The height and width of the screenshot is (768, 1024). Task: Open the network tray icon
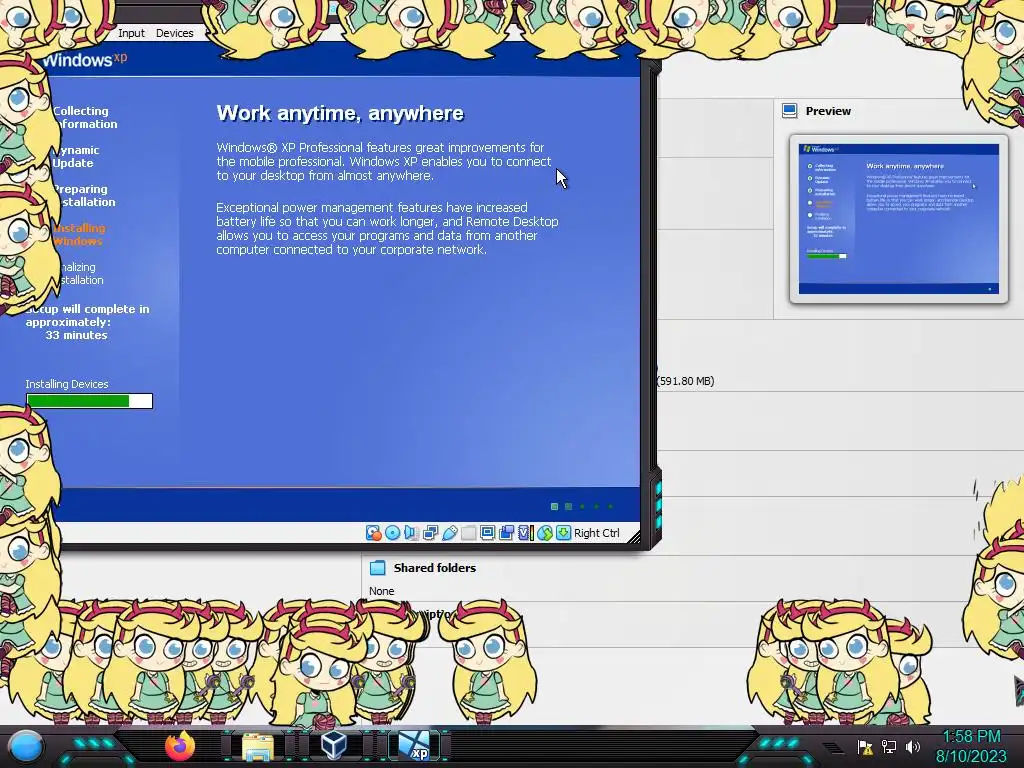tap(889, 746)
